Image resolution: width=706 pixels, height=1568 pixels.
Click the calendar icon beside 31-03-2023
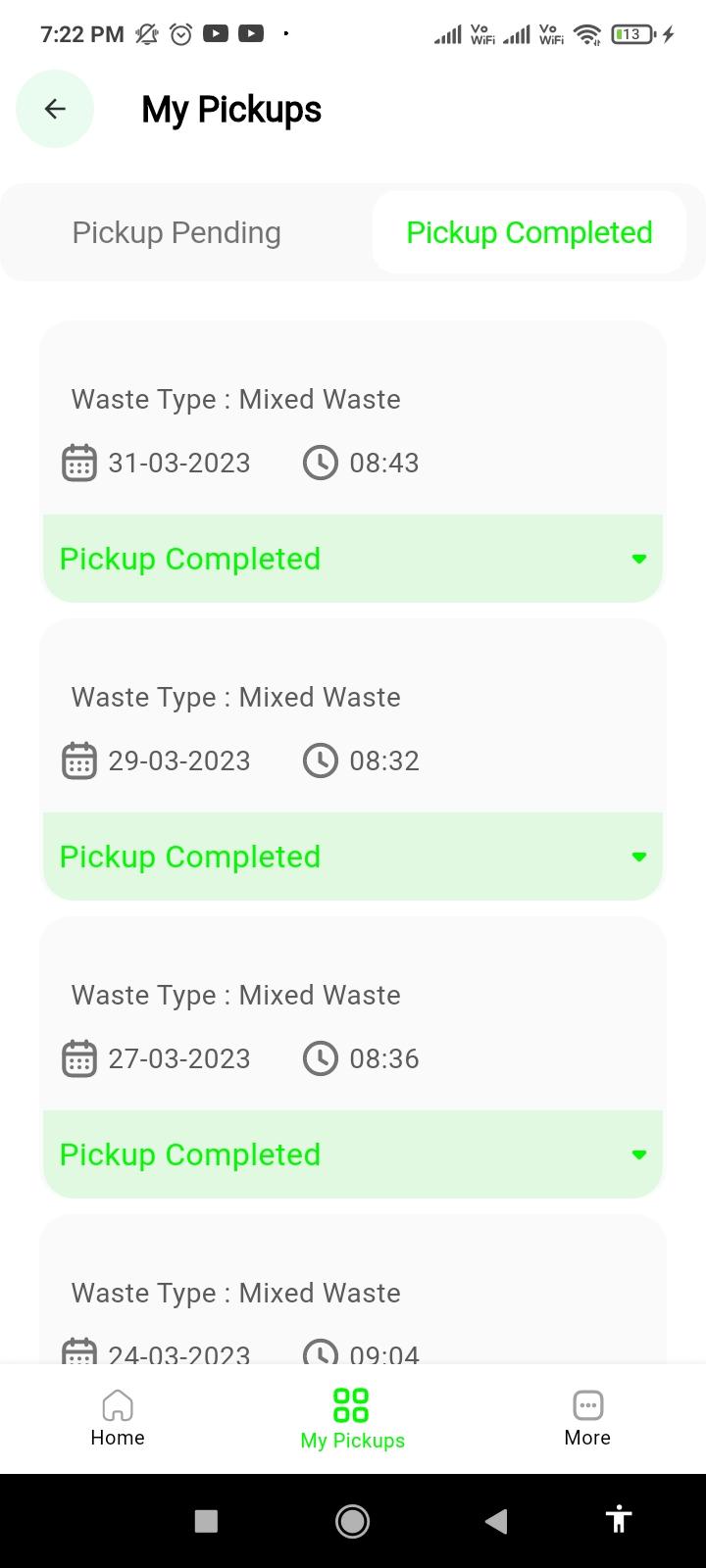pos(79,463)
